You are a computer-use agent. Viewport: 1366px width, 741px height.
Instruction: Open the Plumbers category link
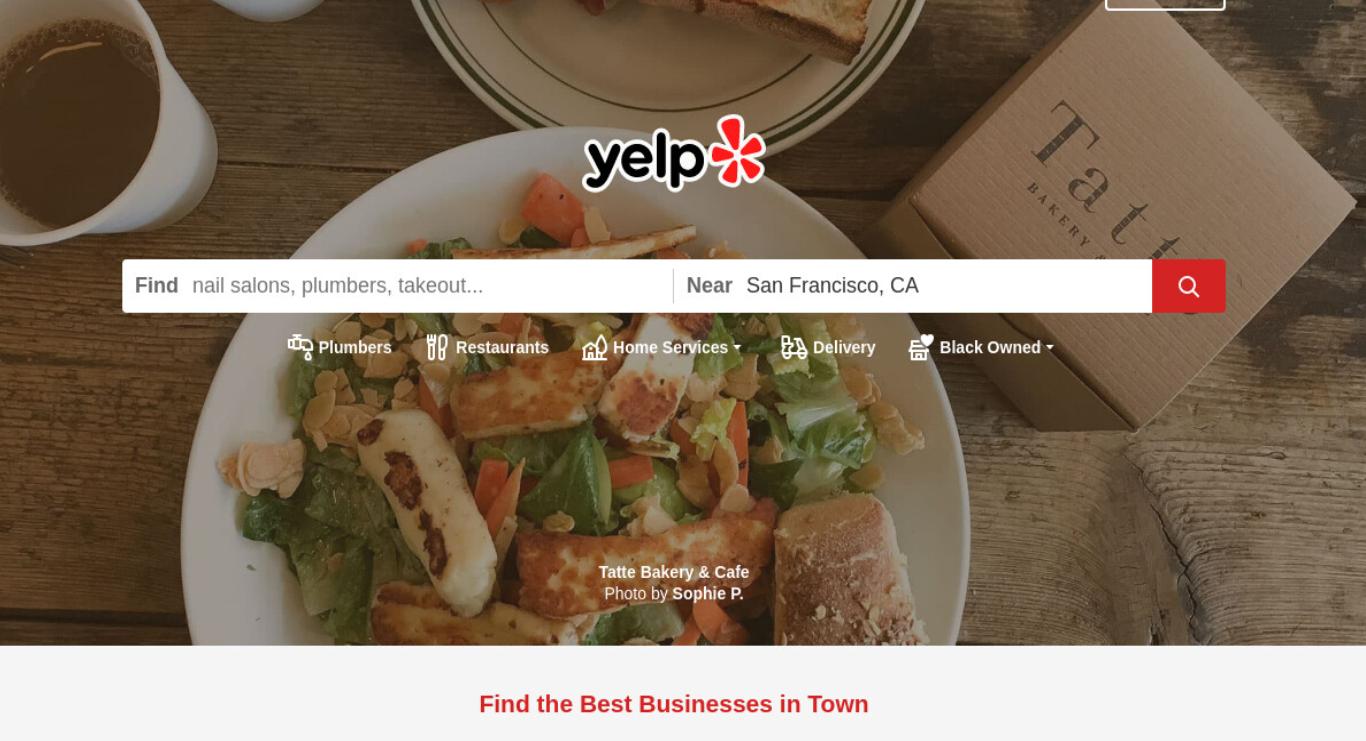pos(355,348)
